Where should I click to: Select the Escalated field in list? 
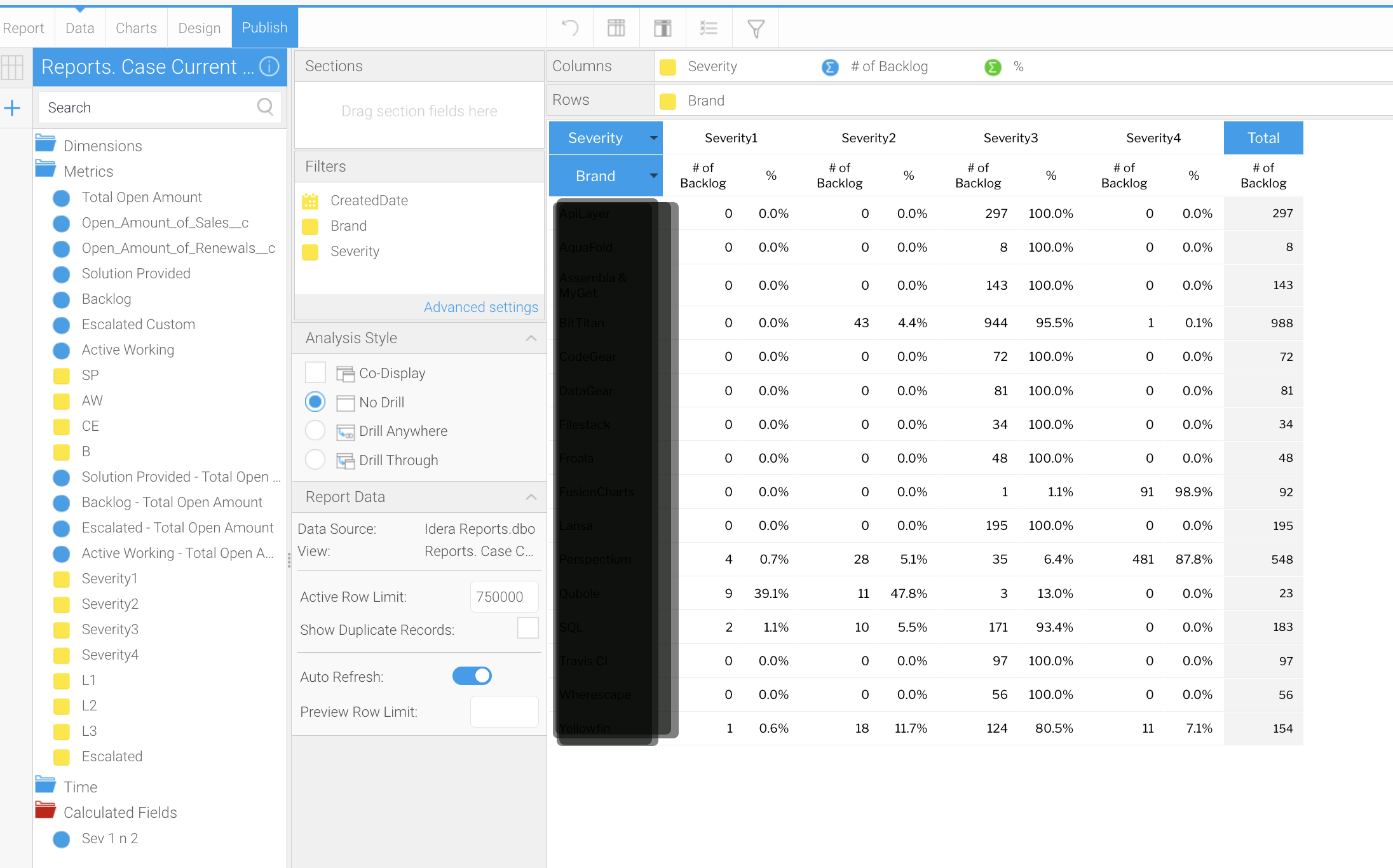(112, 757)
